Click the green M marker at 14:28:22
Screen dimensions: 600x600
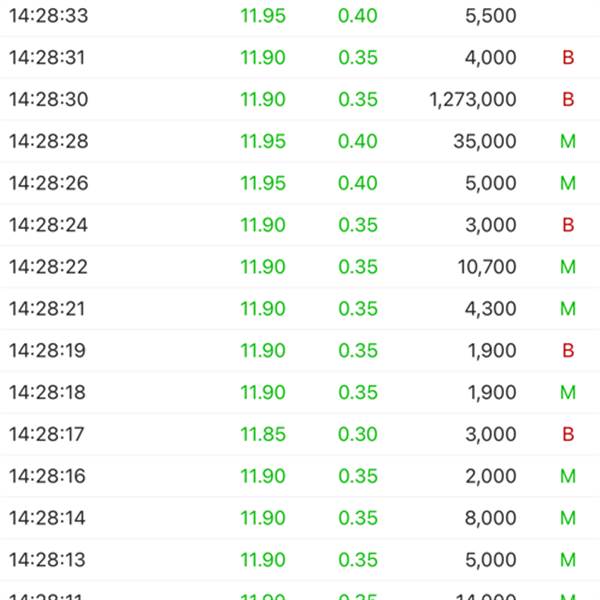coord(568,267)
